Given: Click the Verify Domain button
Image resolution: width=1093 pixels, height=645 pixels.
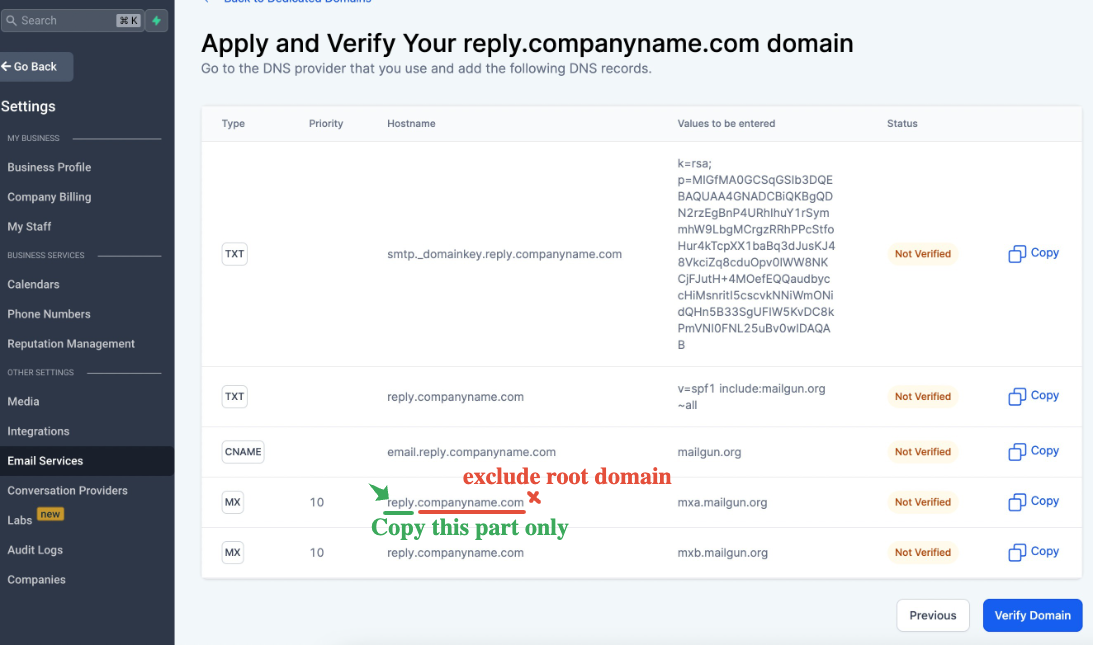Looking at the screenshot, I should pyautogui.click(x=1032, y=615).
